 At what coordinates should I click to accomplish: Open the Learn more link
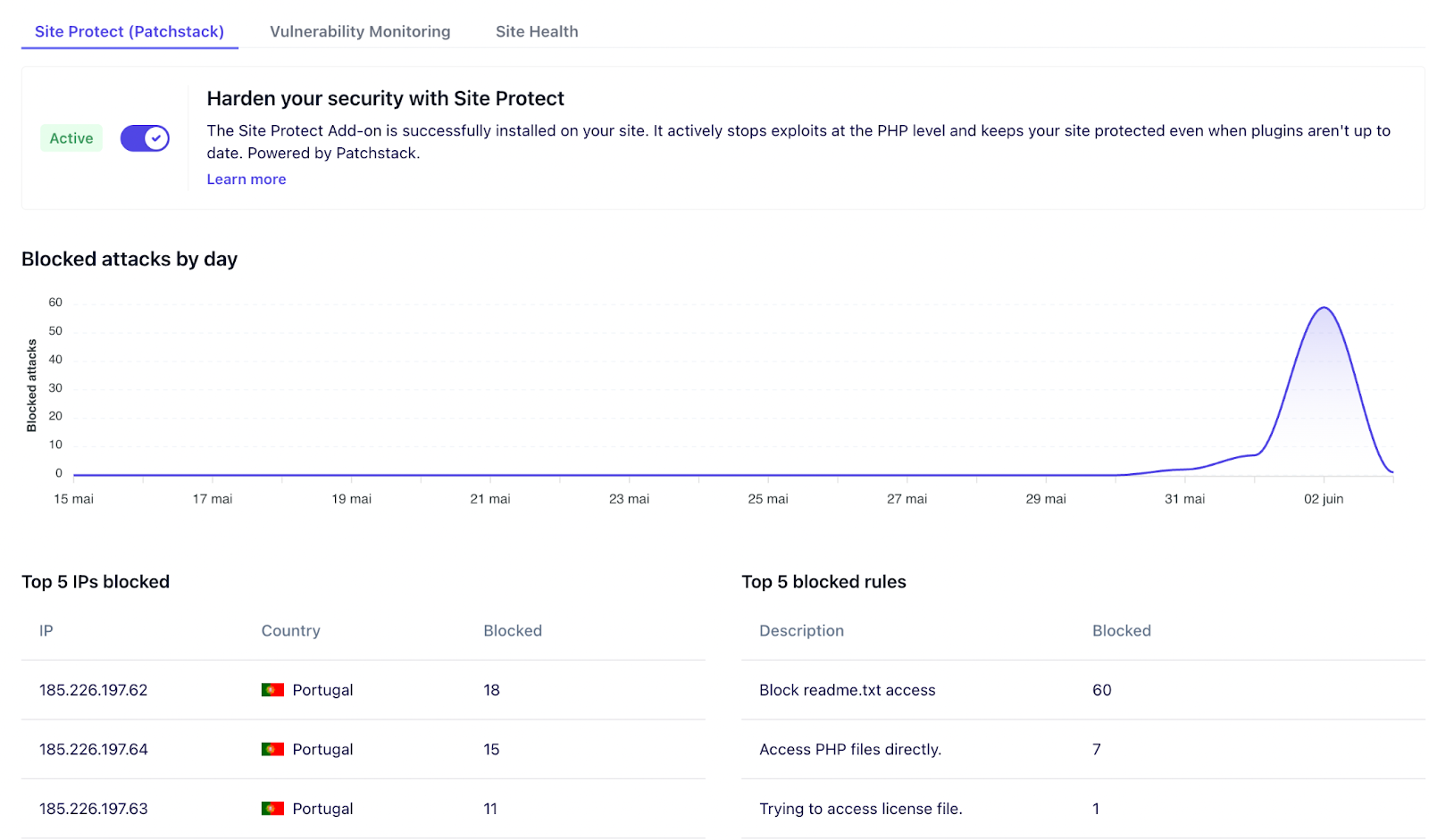pyautogui.click(x=246, y=179)
